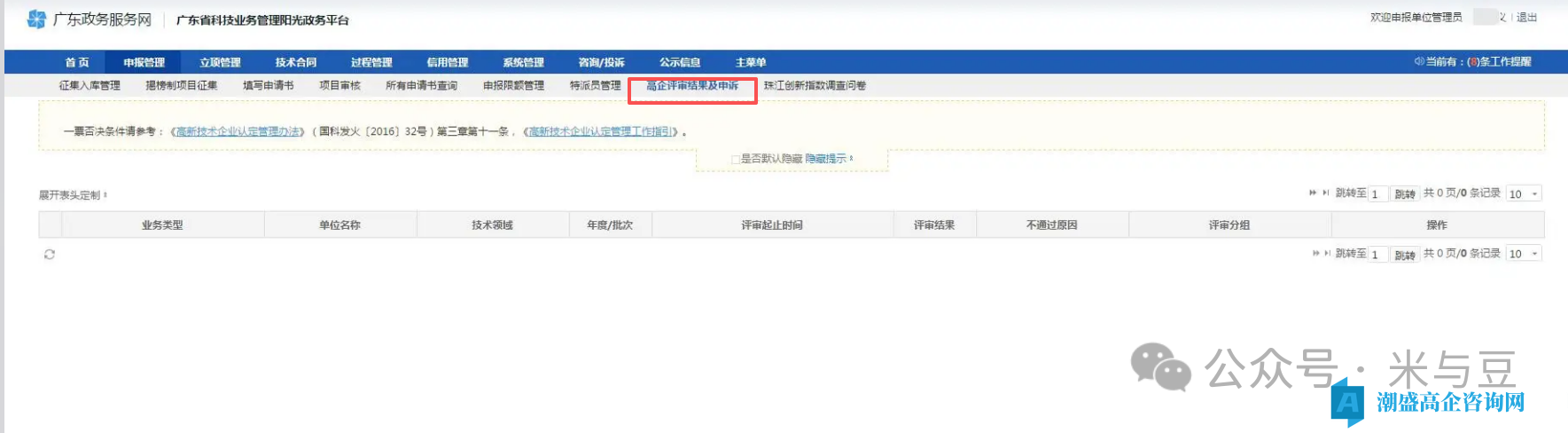Image resolution: width=1568 pixels, height=433 pixels.
Task: Click the speaker icon beside 当前有 reminder
Action: pyautogui.click(x=1418, y=61)
